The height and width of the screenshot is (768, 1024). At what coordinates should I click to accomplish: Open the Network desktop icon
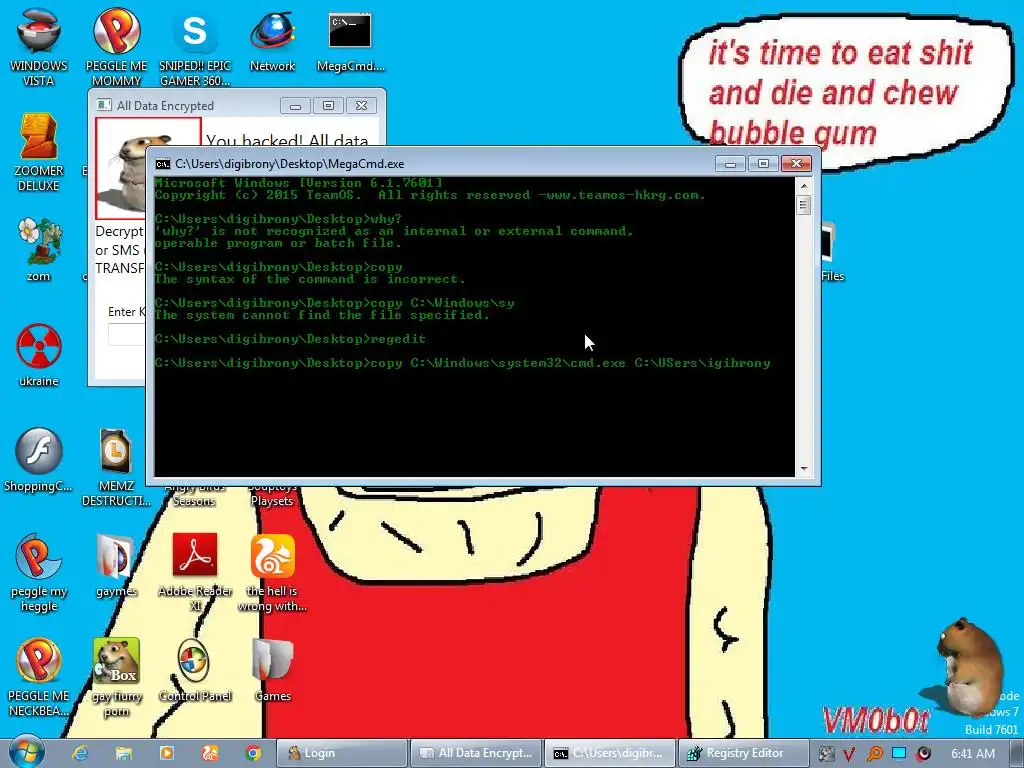click(x=272, y=39)
